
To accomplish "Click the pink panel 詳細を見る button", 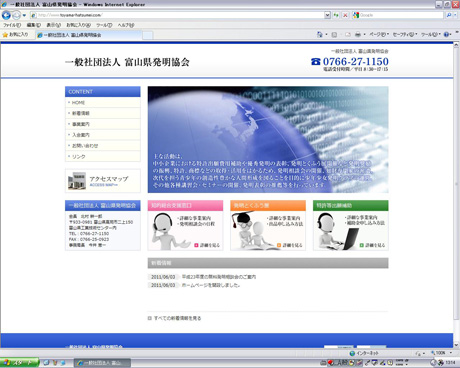I will 207,245.
